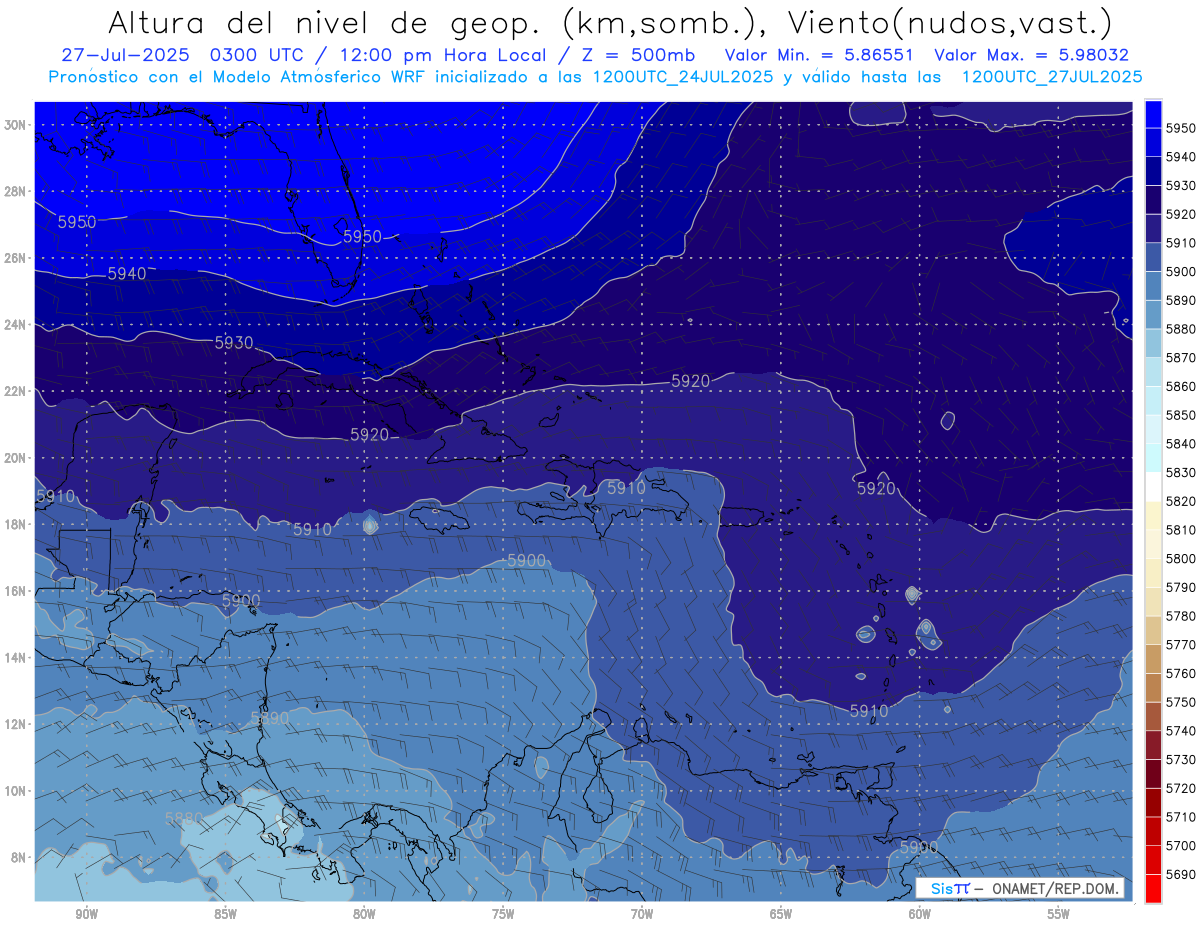Image resolution: width=1200 pixels, height=927 pixels.
Task: Click the pale cyan swatch between 5840 and 5850
Action: [x=1153, y=430]
